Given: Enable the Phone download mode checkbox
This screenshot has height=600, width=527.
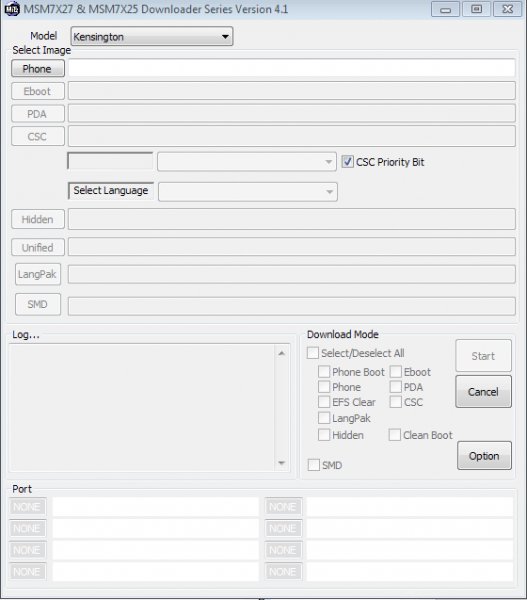Looking at the screenshot, I should pos(324,387).
